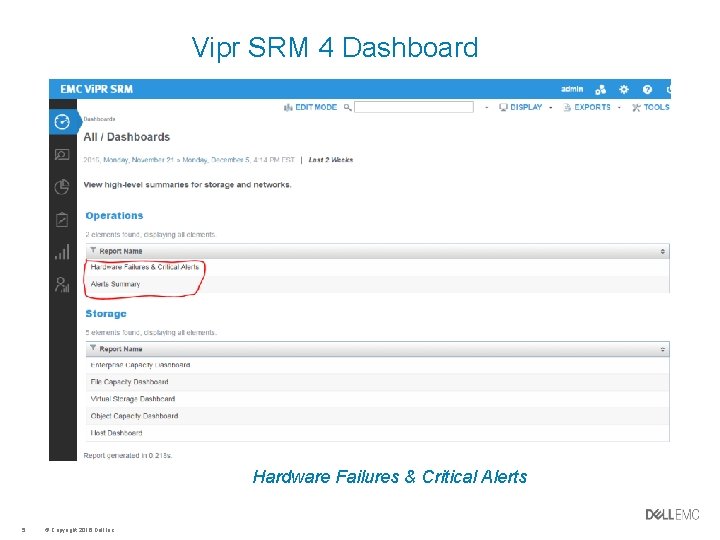The width and height of the screenshot is (720, 540).
Task: Open the Object Capacity Dashboard report
Action: (135, 416)
